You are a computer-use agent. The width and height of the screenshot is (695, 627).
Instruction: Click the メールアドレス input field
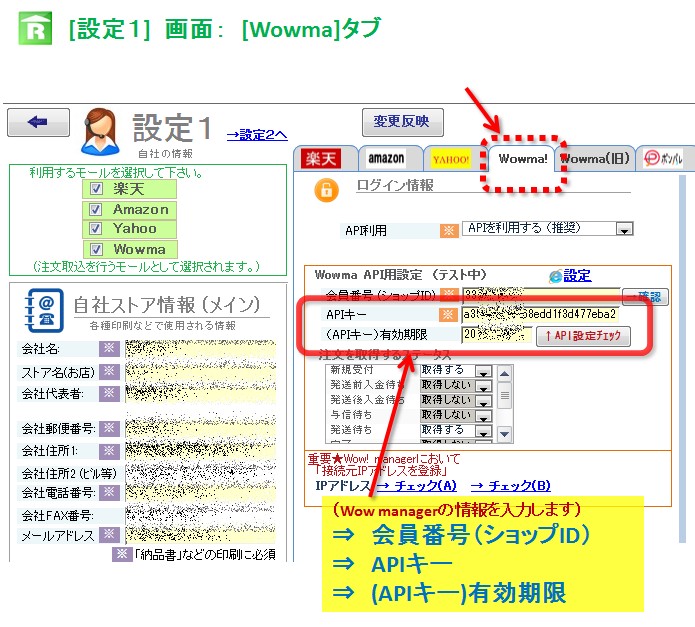tap(200, 535)
